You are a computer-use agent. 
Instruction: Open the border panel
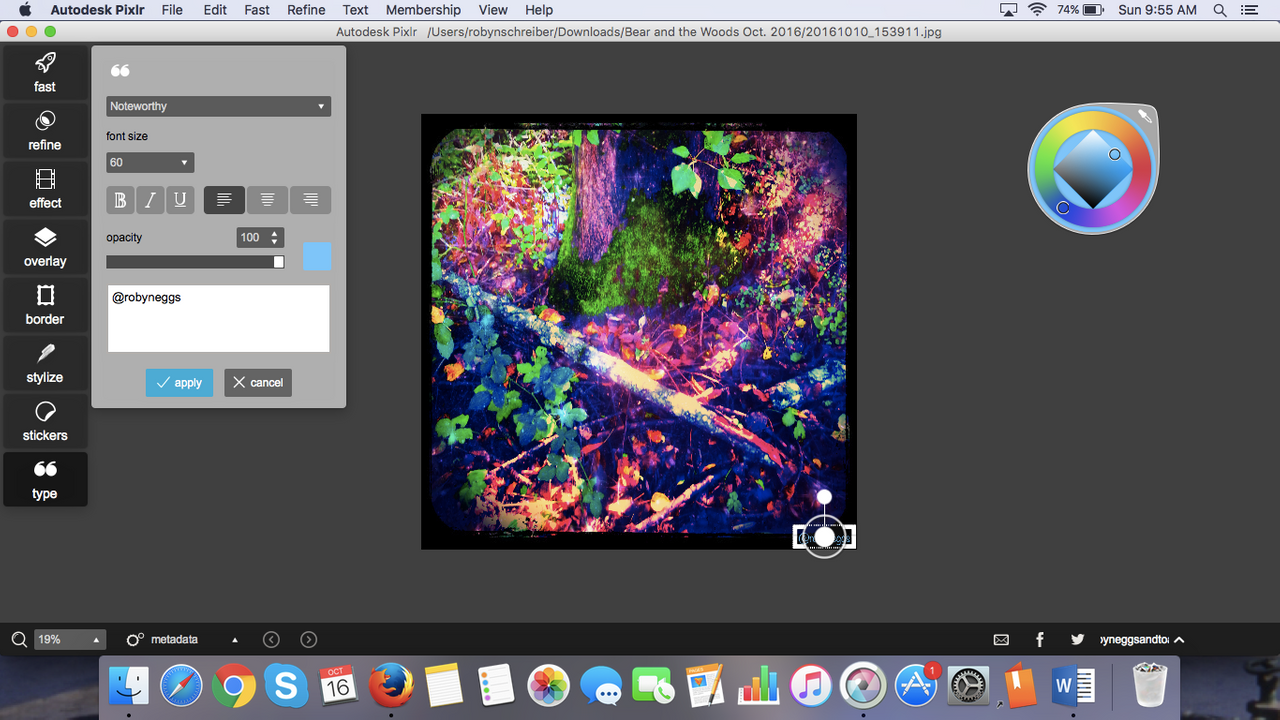(x=45, y=305)
